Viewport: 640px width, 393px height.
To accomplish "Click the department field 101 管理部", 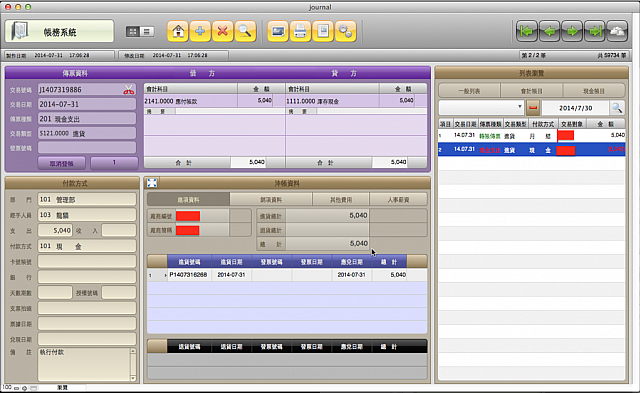I will click(x=87, y=199).
